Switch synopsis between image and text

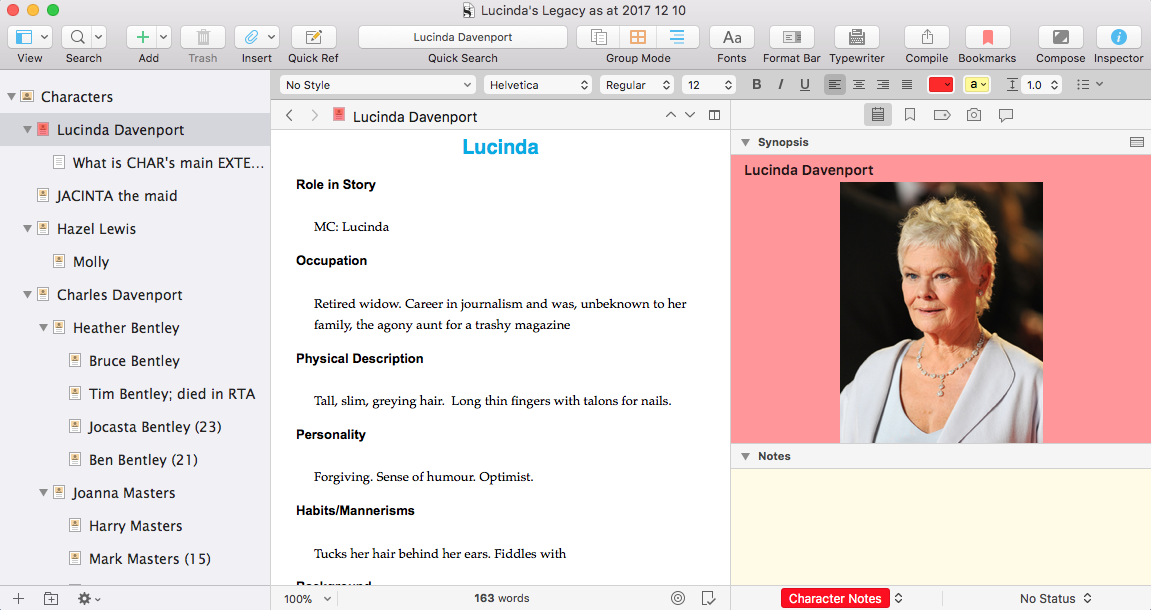coord(1137,142)
